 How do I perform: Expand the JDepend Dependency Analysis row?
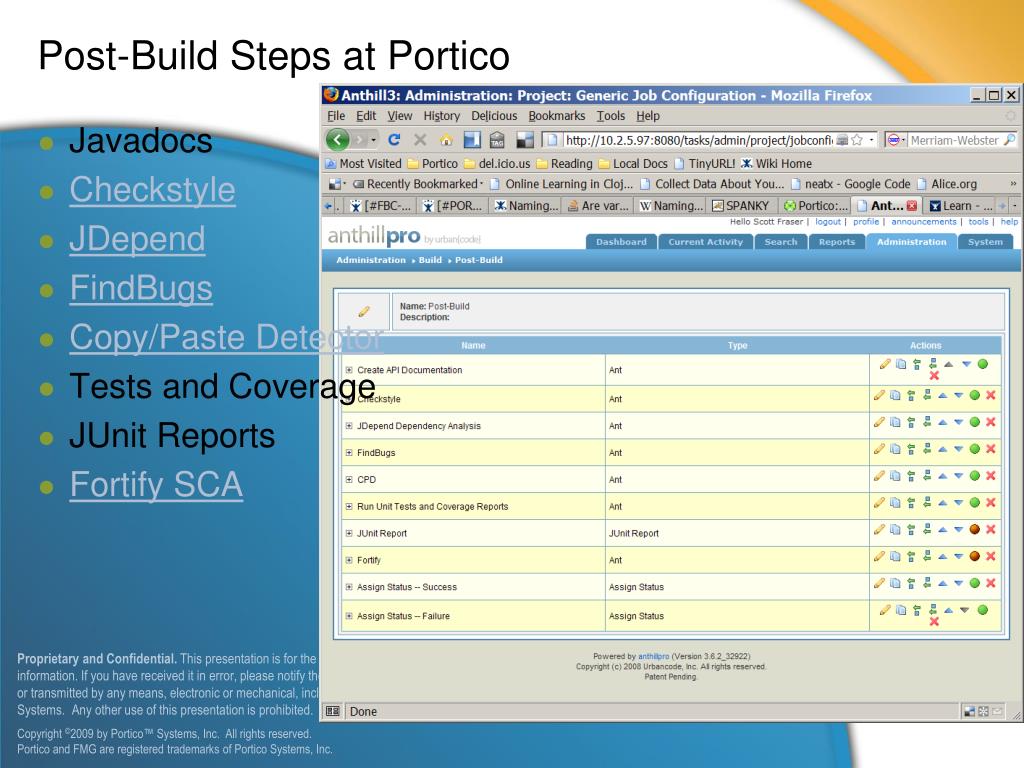point(349,426)
